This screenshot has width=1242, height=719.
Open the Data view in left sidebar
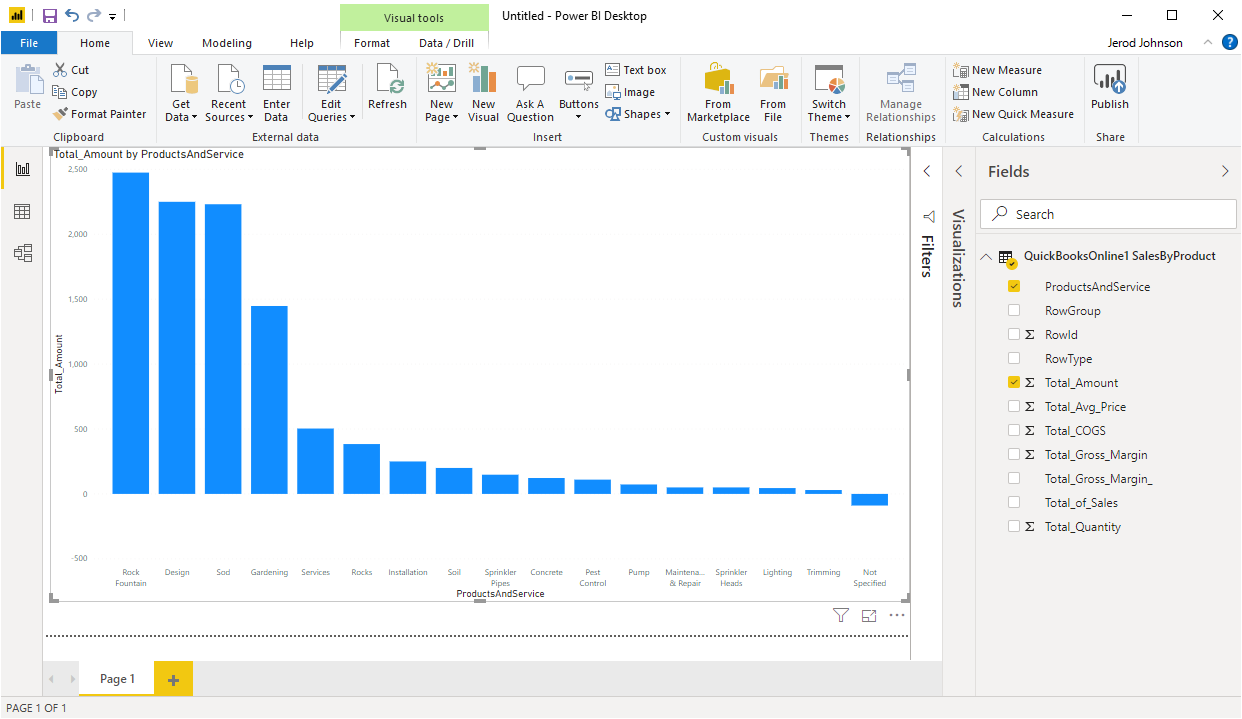pos(22,211)
